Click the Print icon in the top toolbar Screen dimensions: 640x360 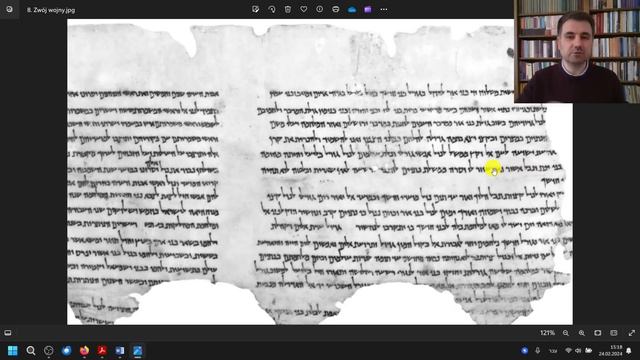click(x=336, y=9)
